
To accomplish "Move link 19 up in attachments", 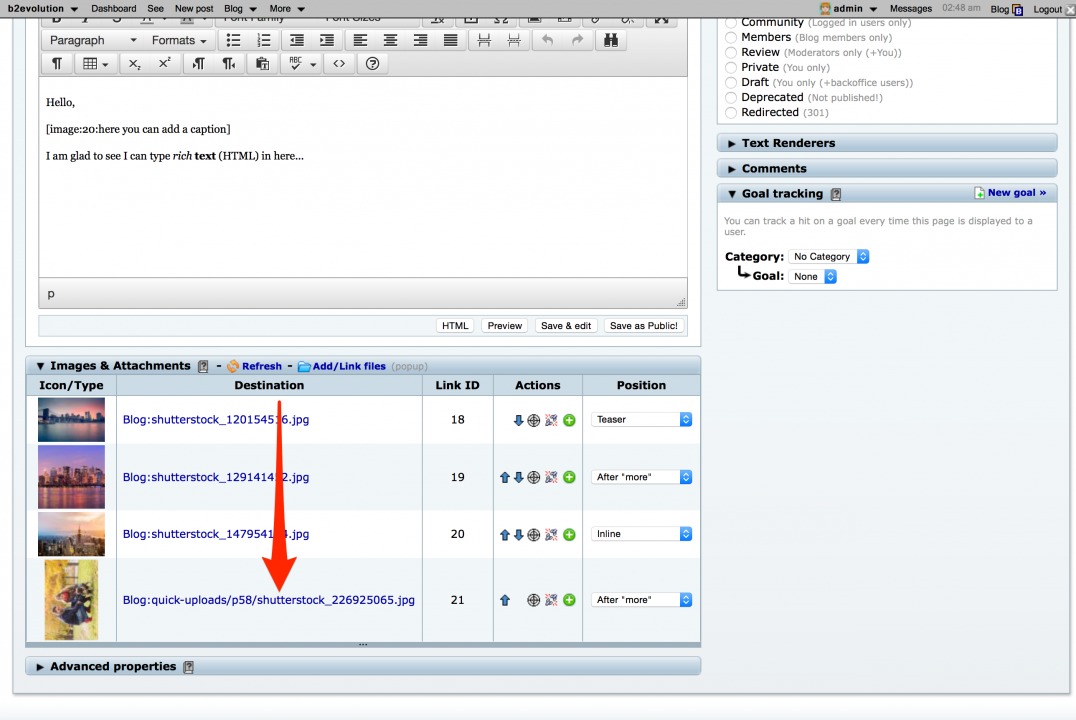I will [x=505, y=477].
